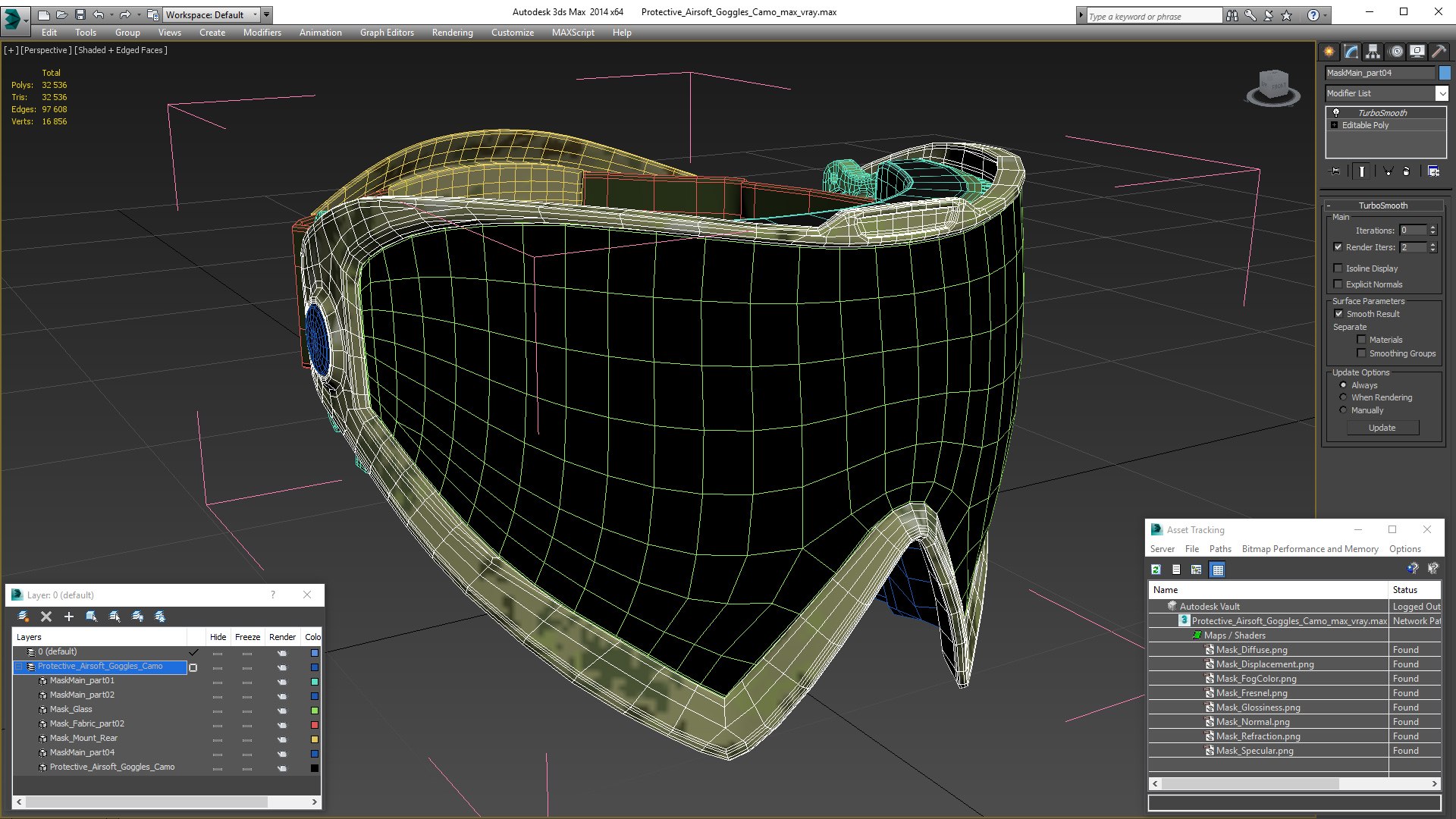Switch Asset Tracking to tree view icon

coord(1197,570)
